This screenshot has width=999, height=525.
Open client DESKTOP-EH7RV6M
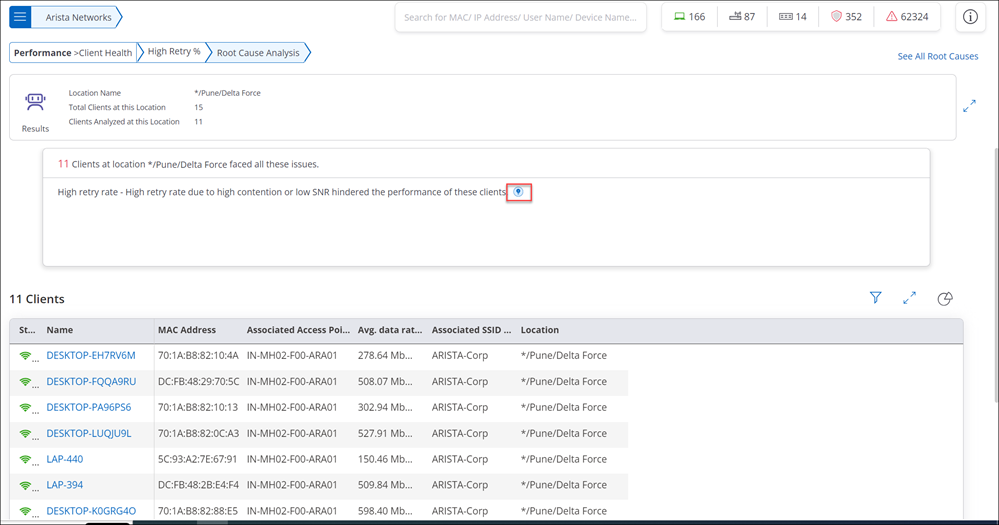pyautogui.click(x=91, y=356)
